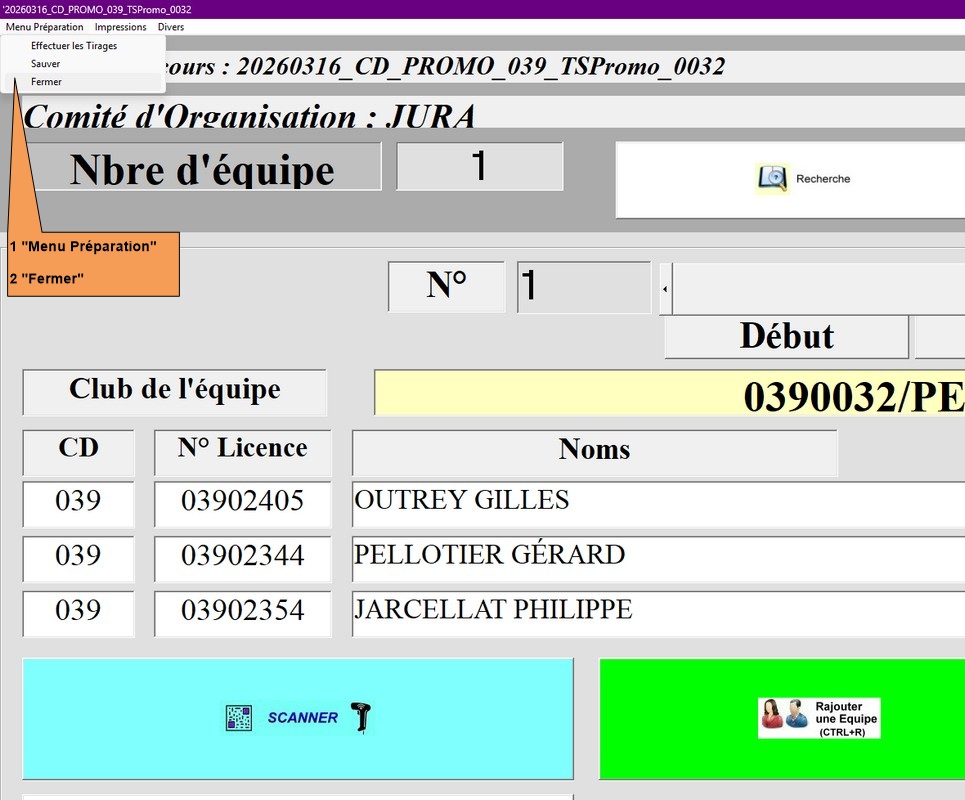Click the handheld barcode scanner icon

coord(360,717)
